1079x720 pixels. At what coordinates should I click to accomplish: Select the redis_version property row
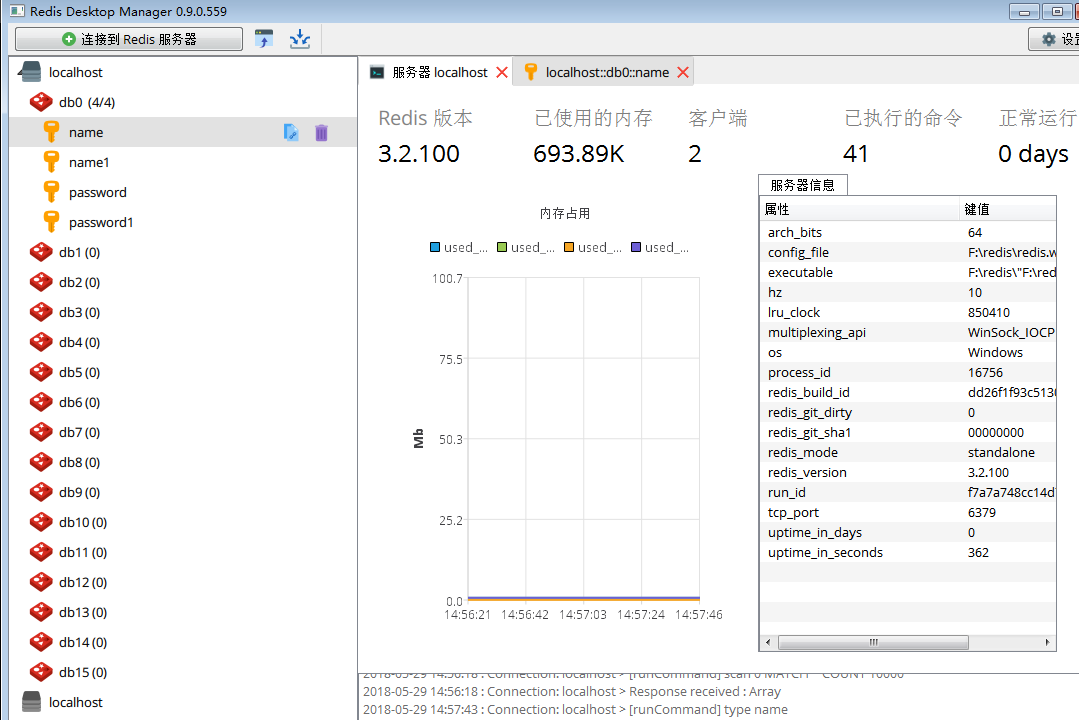[x=908, y=472]
